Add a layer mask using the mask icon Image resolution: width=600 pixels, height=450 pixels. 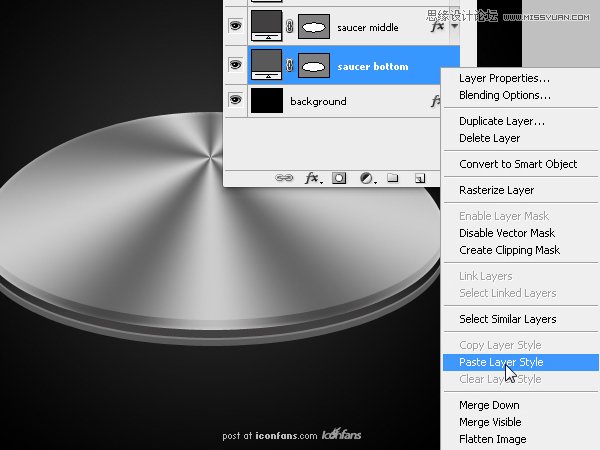coord(339,178)
